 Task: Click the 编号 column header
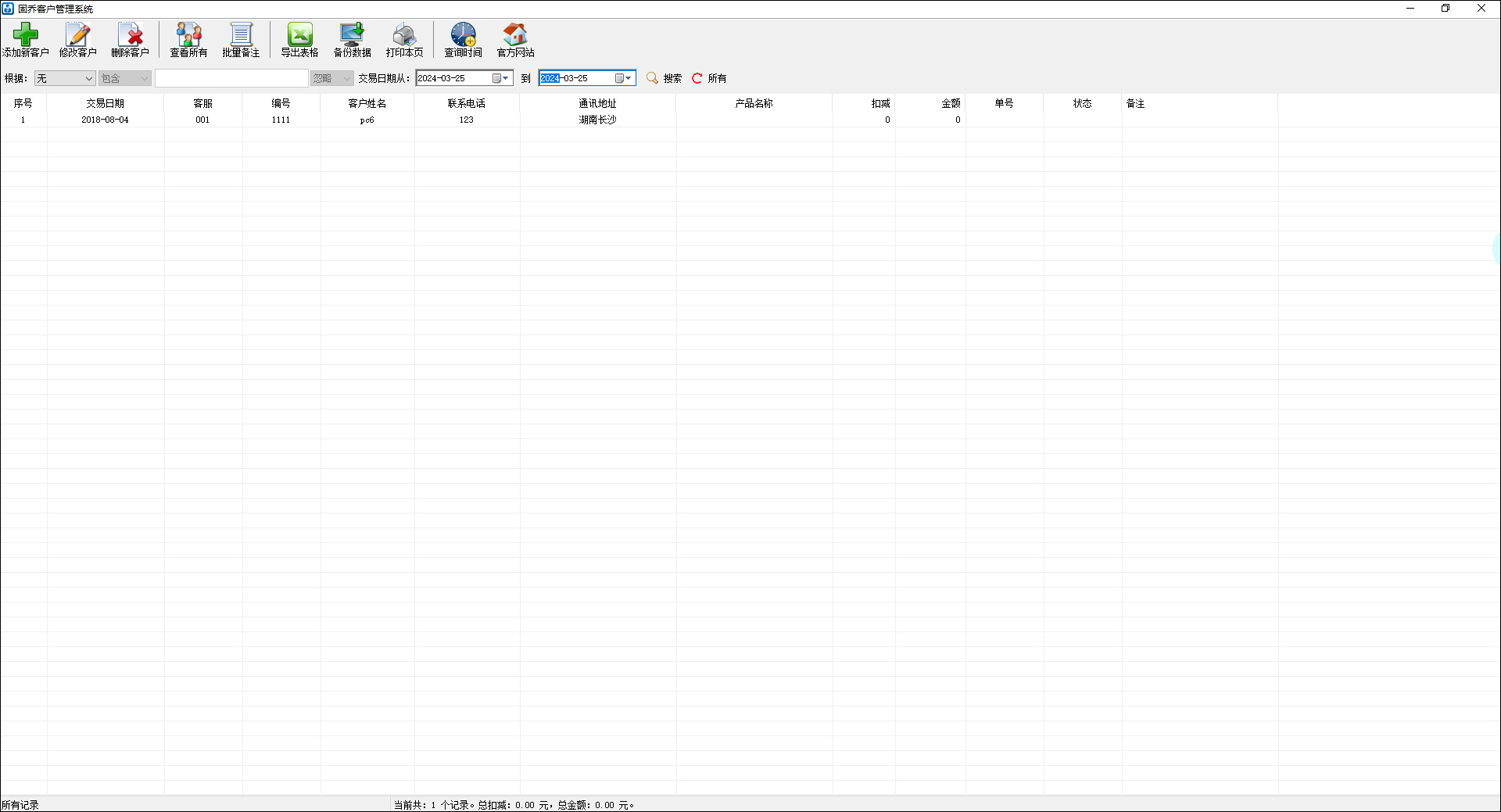(x=281, y=103)
